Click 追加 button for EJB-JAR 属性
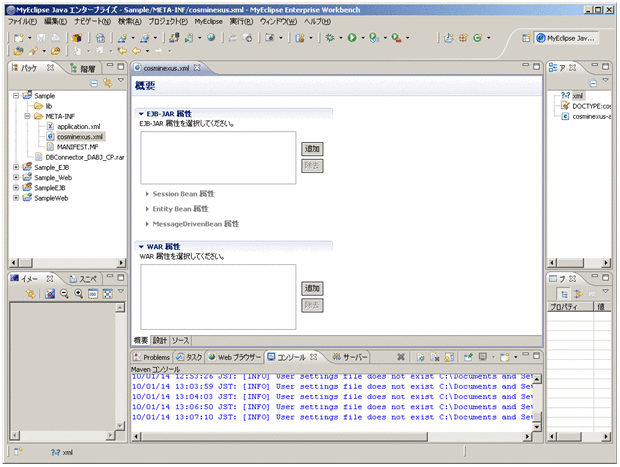Screen dimensions: 620x467 [311, 148]
